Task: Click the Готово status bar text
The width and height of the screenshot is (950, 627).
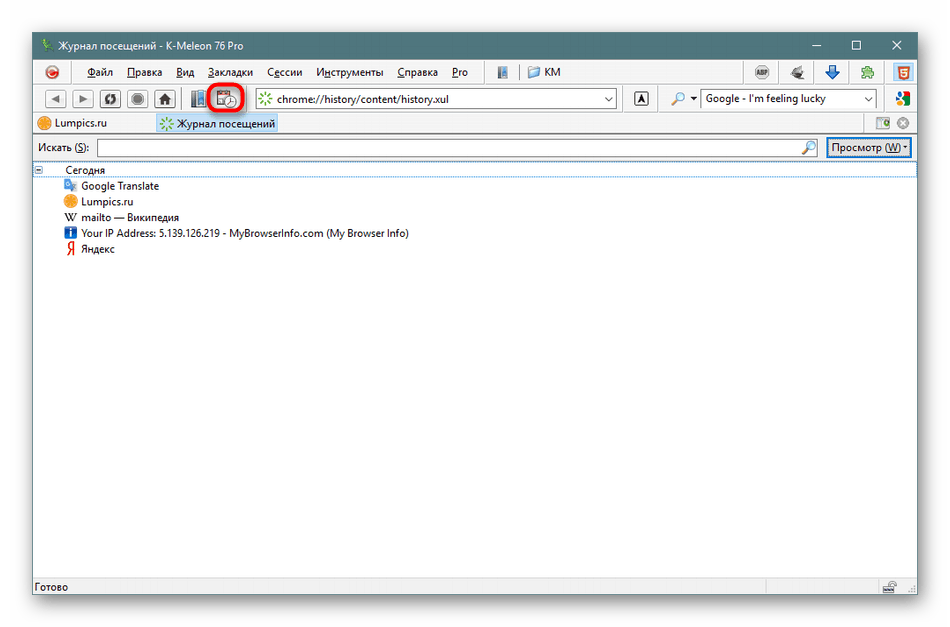Action: coord(51,586)
